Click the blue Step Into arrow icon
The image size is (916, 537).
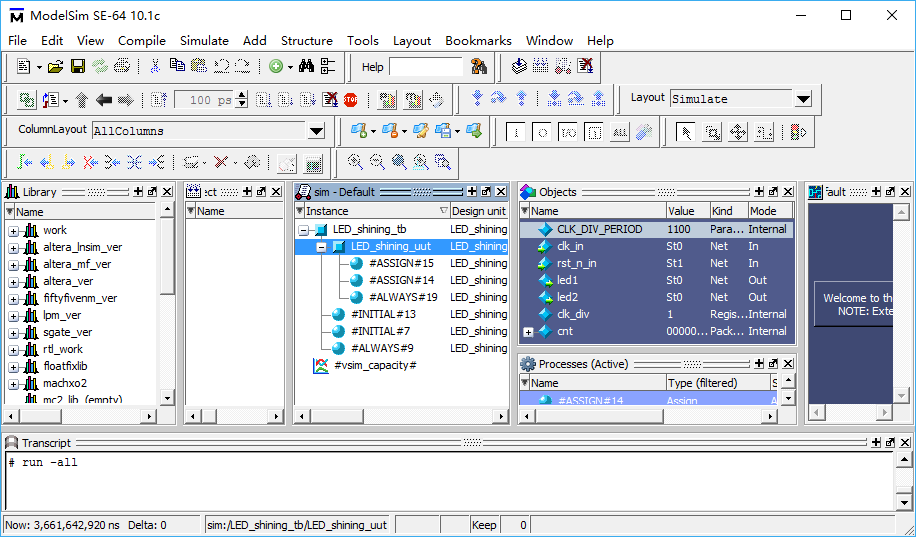point(477,98)
